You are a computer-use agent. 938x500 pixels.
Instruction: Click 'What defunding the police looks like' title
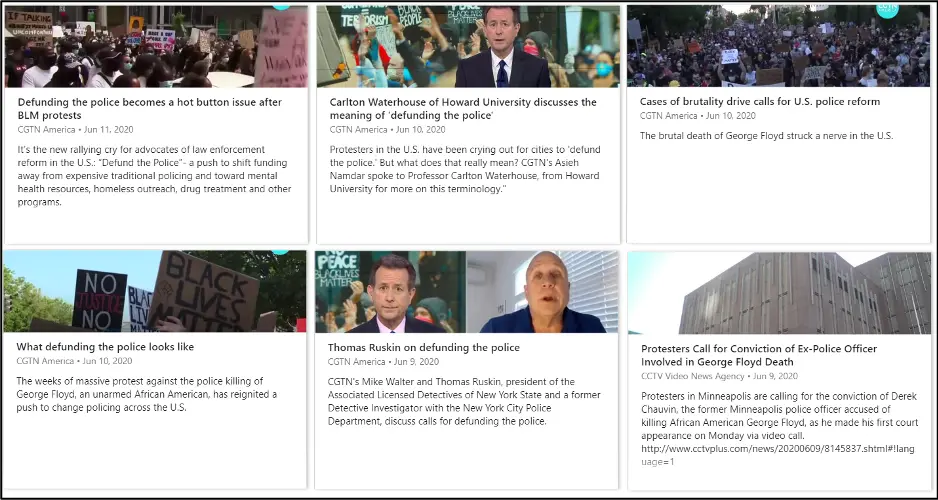click(105, 347)
